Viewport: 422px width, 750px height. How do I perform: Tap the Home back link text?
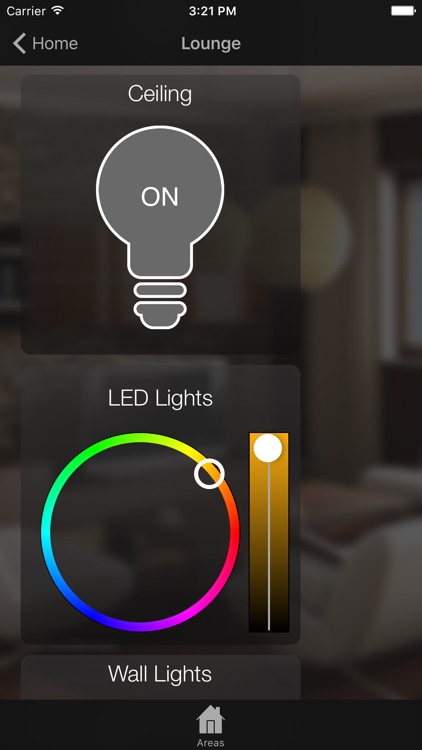[55, 44]
